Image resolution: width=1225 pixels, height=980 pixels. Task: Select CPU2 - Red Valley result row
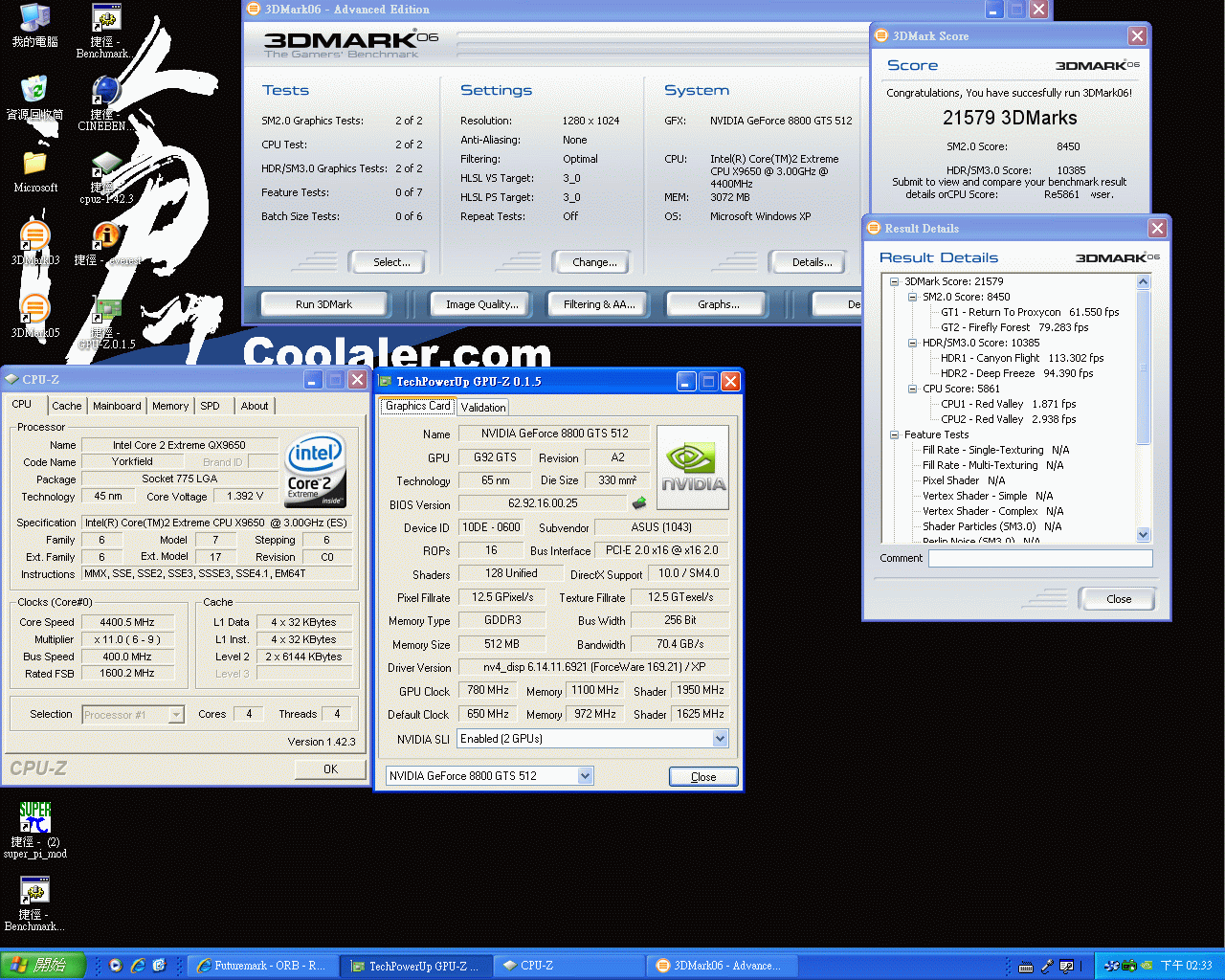pyautogui.click(x=1009, y=419)
